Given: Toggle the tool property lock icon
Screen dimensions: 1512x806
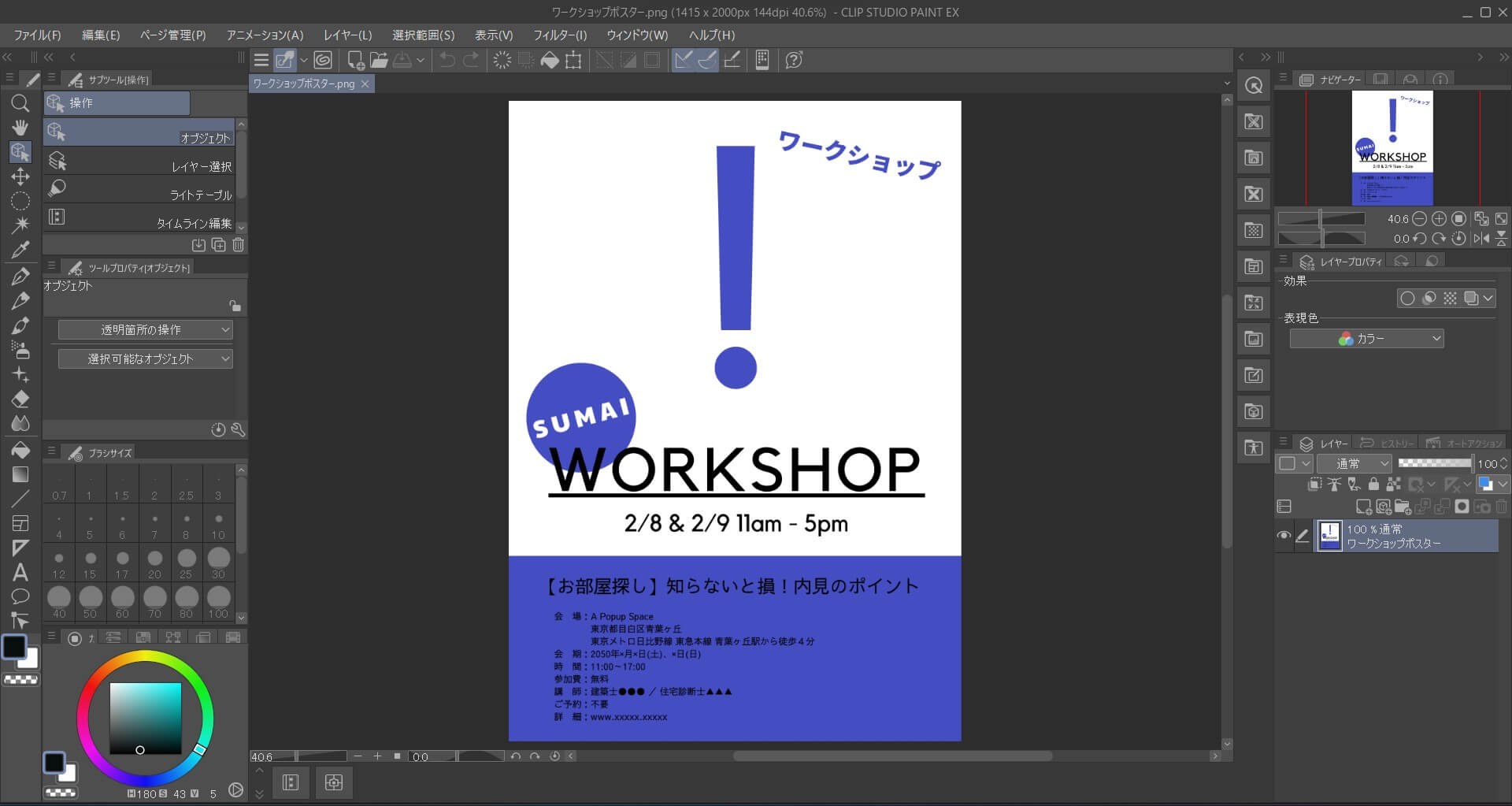Looking at the screenshot, I should tap(235, 306).
